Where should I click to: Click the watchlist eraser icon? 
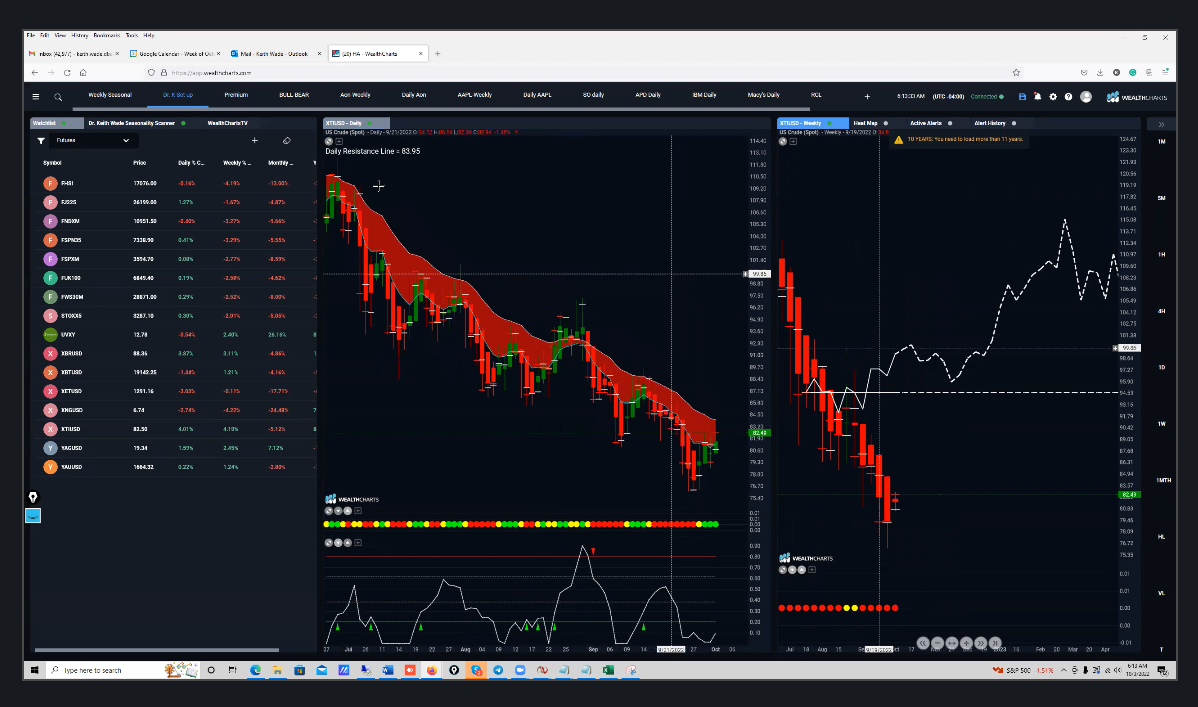[287, 141]
